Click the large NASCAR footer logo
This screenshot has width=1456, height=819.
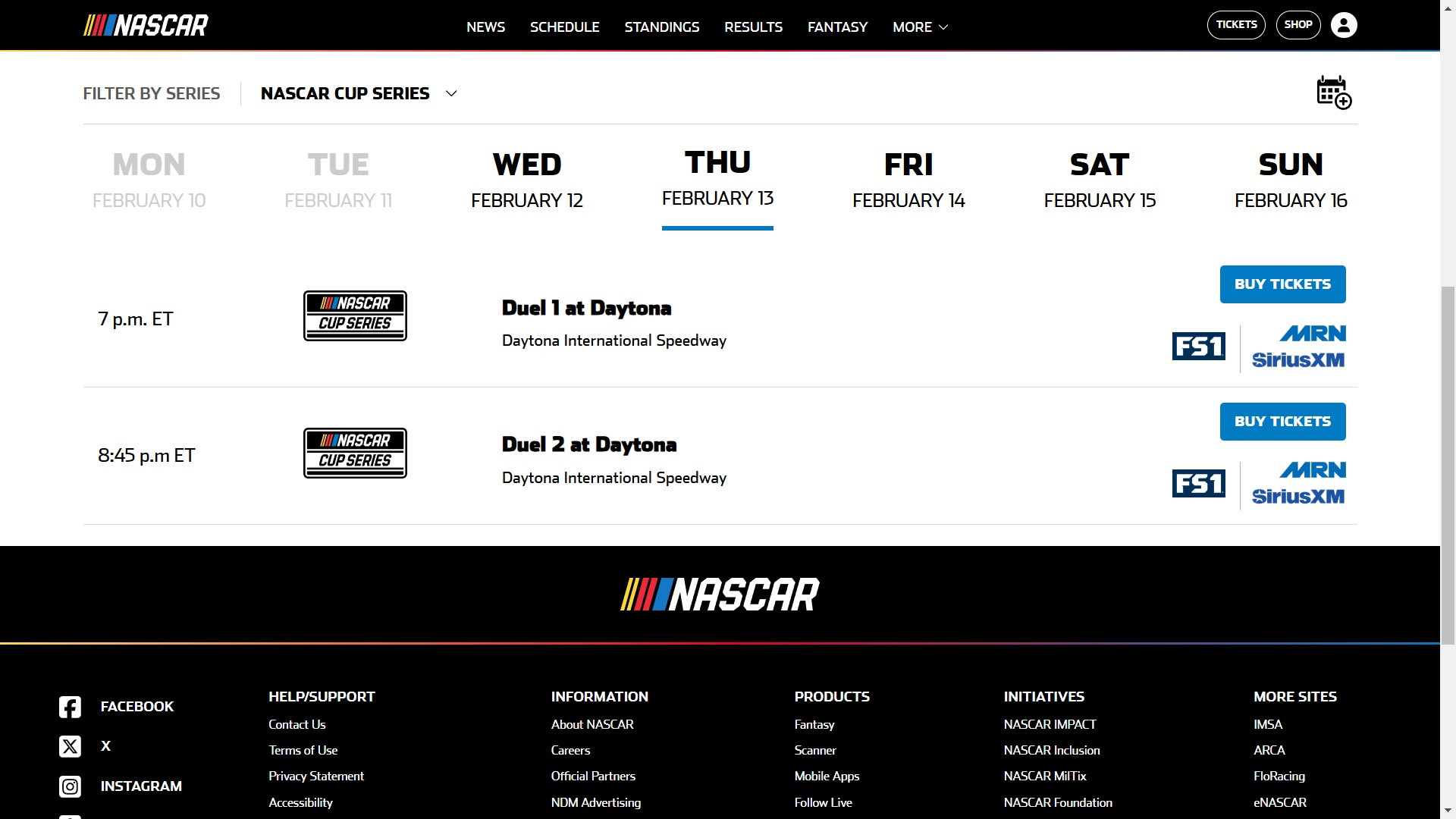coord(720,595)
